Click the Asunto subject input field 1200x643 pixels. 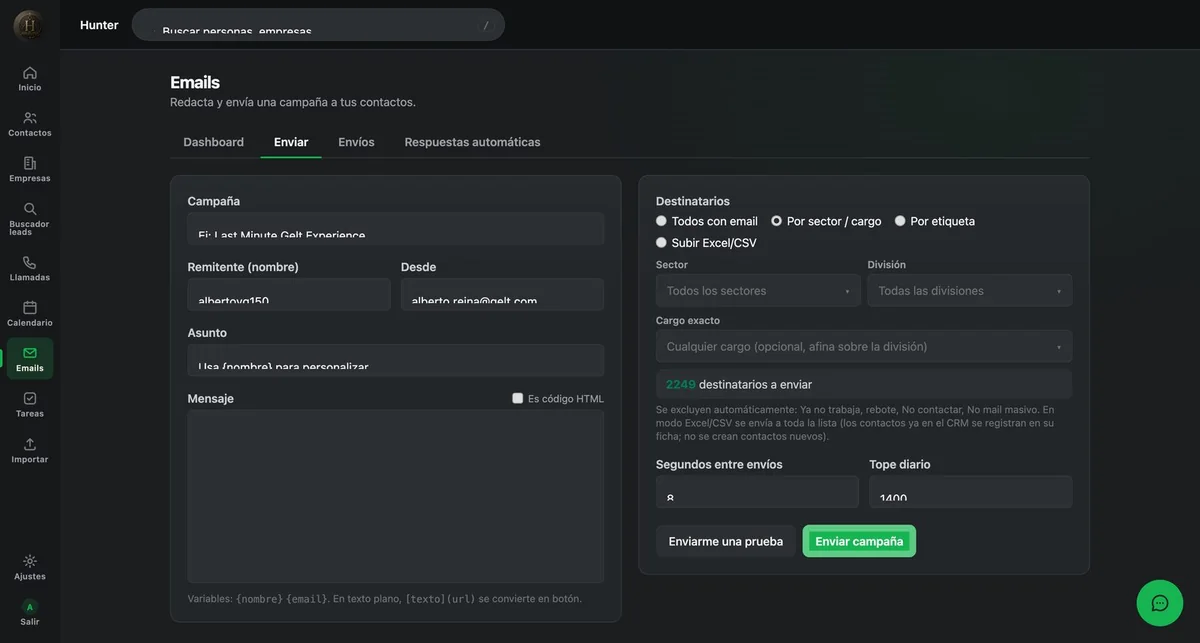396,361
